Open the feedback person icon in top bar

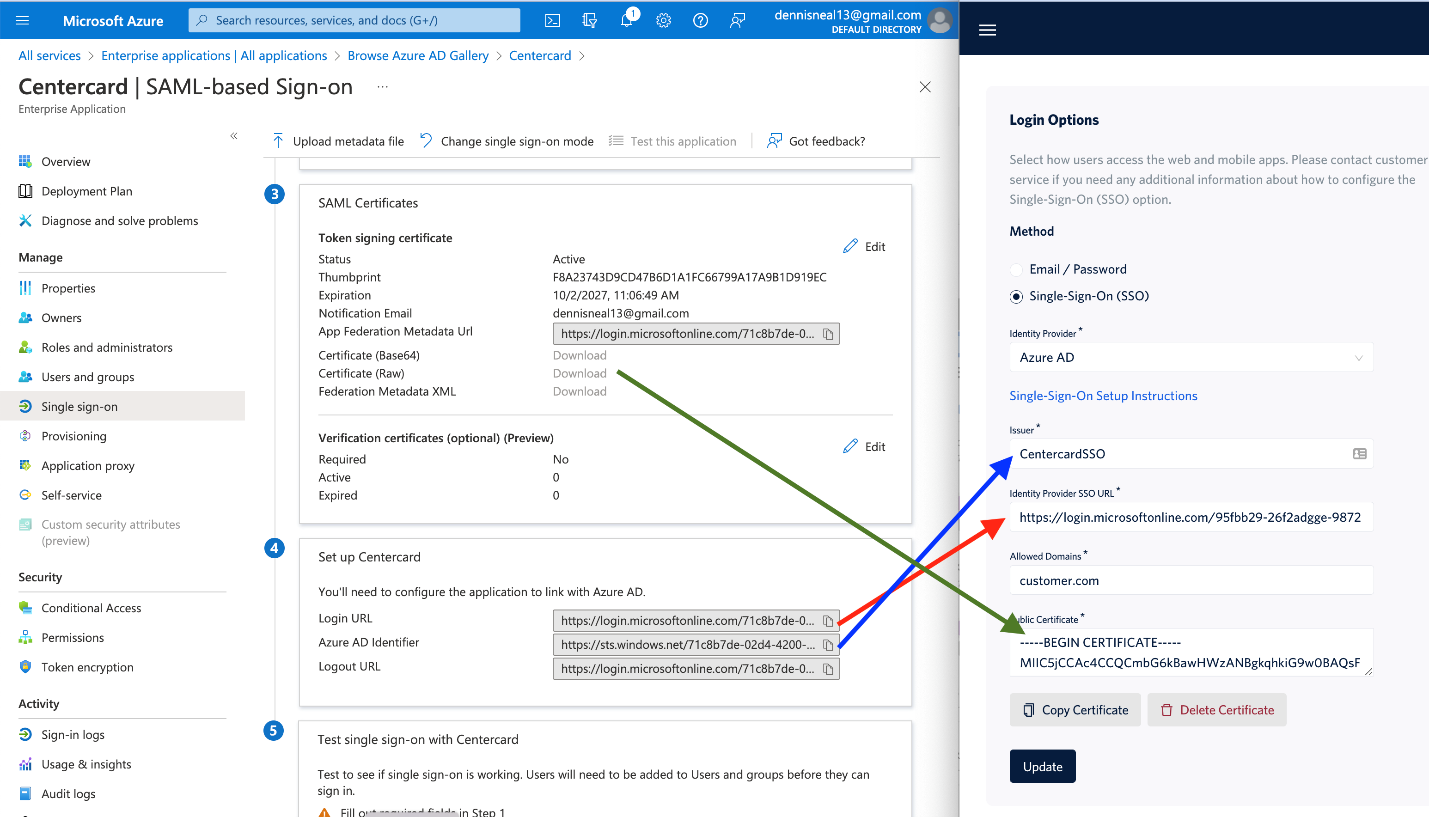[x=737, y=19]
